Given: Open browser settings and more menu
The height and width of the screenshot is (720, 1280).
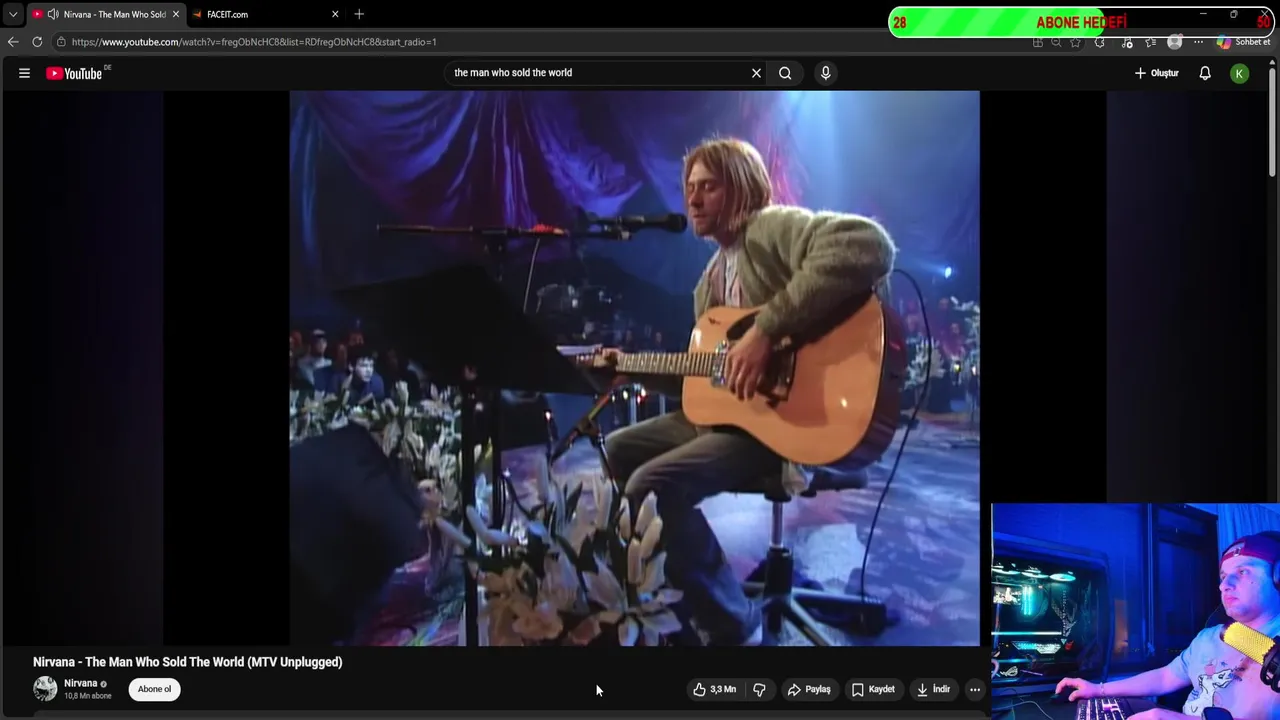Looking at the screenshot, I should (x=1198, y=42).
